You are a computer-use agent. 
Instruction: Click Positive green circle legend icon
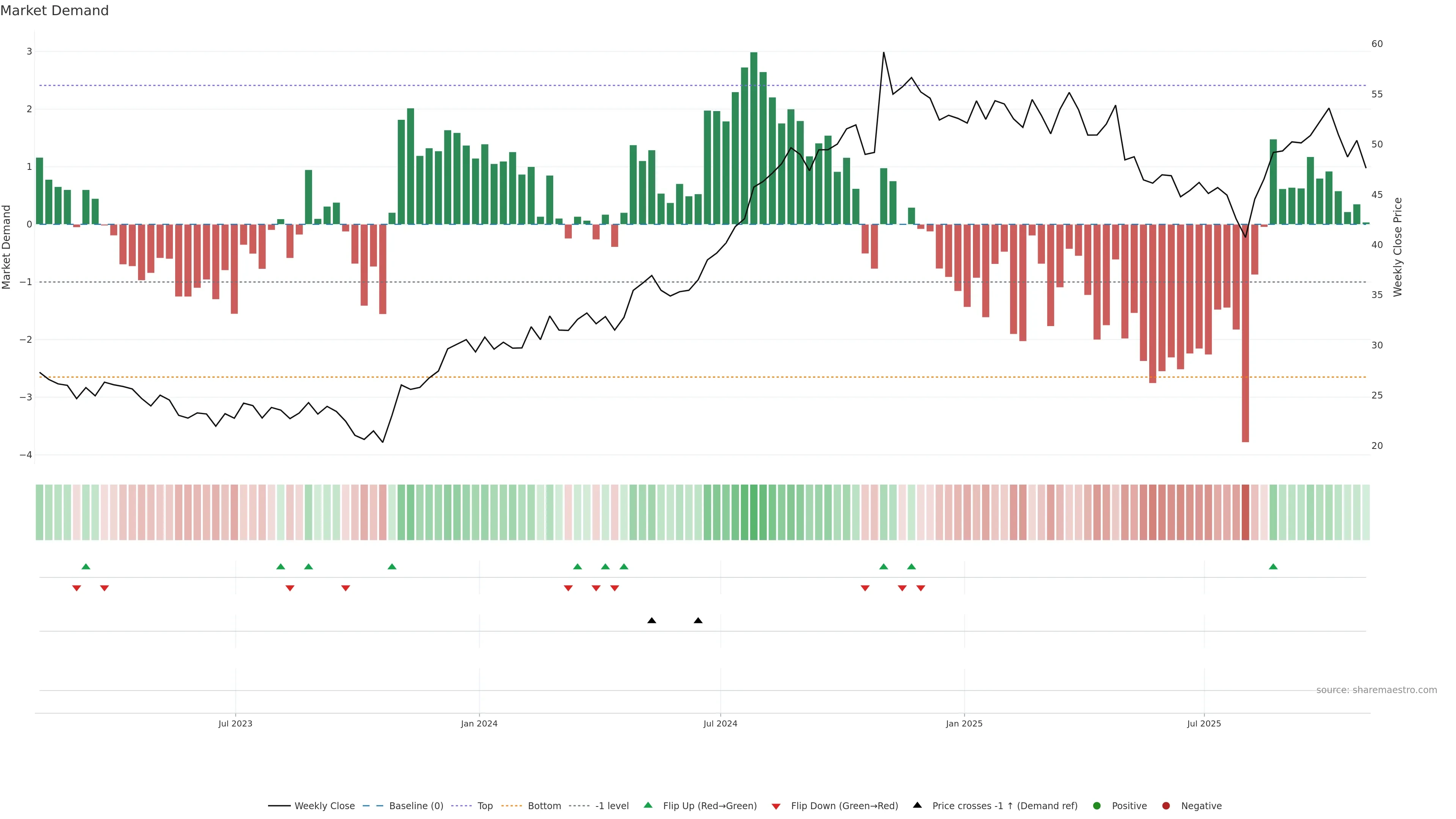[x=1097, y=805]
